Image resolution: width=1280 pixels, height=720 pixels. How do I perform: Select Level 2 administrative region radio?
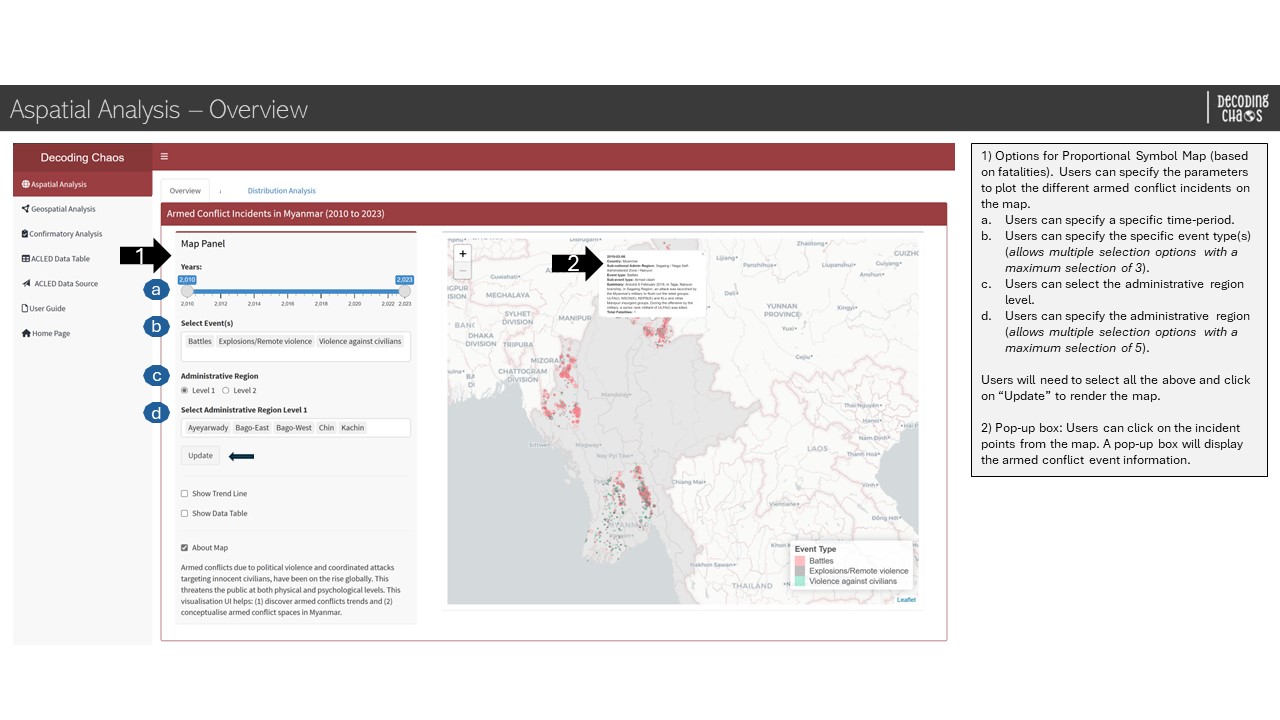click(226, 391)
